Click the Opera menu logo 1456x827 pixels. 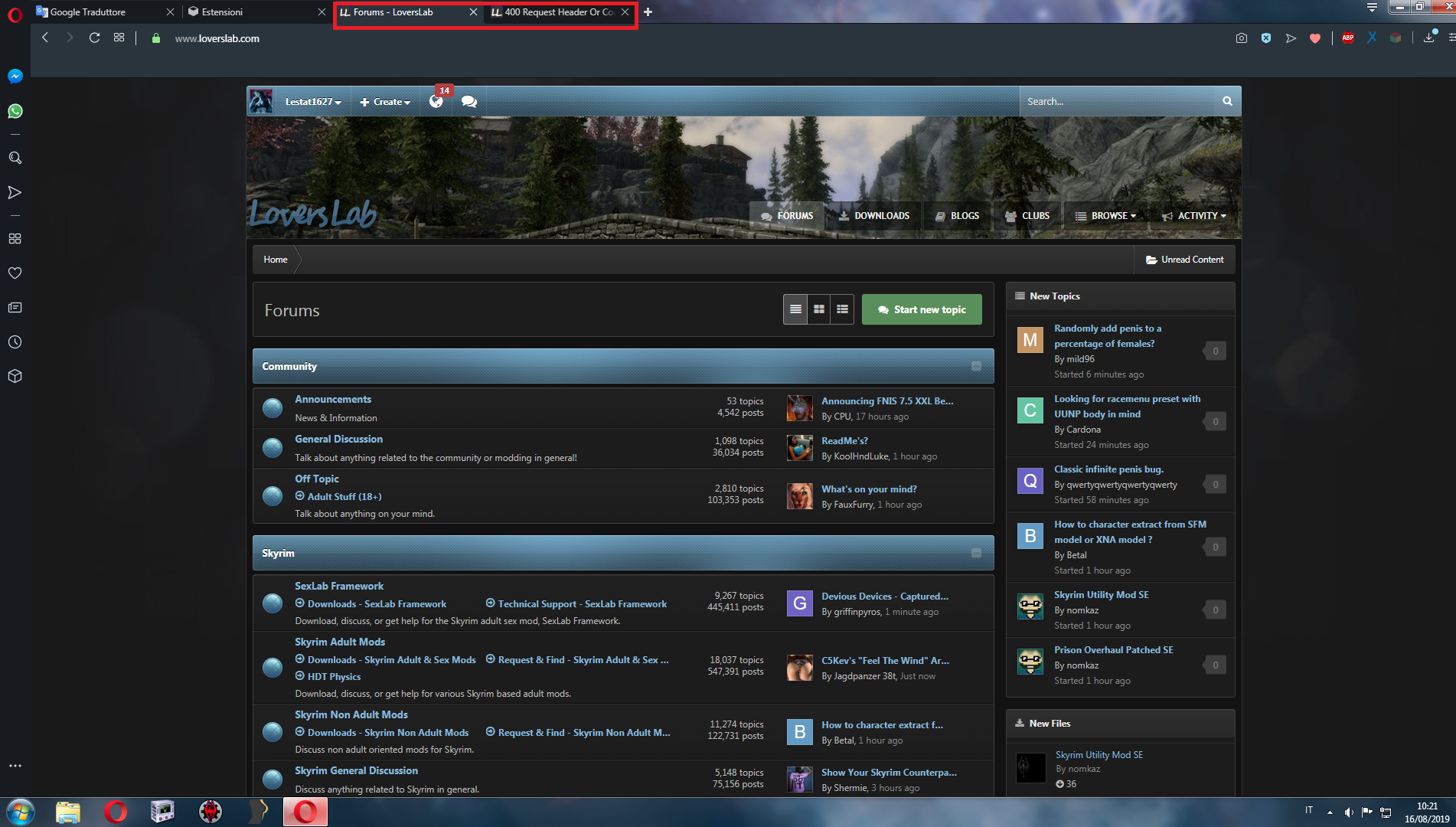(x=15, y=14)
